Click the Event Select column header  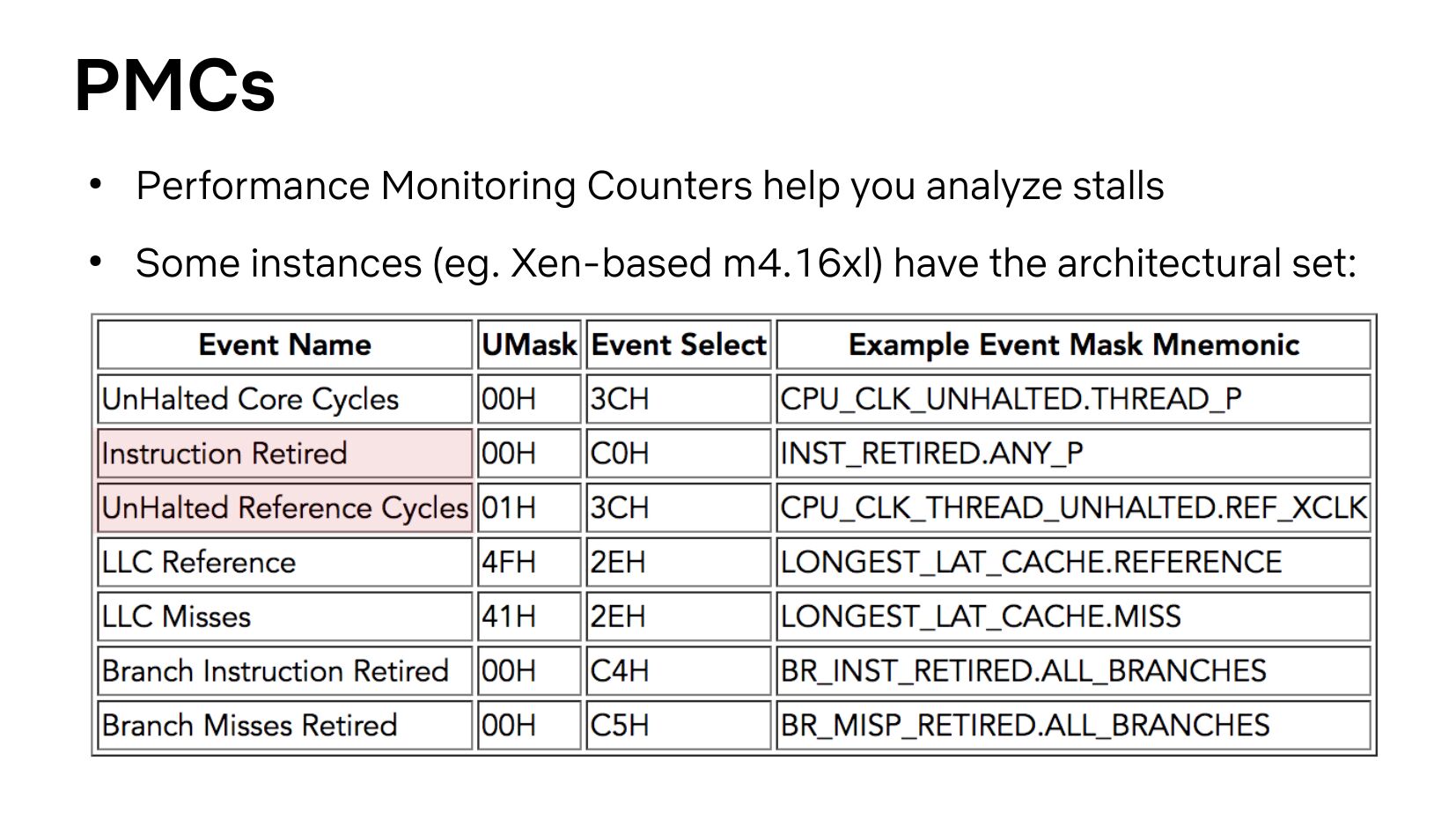678,344
